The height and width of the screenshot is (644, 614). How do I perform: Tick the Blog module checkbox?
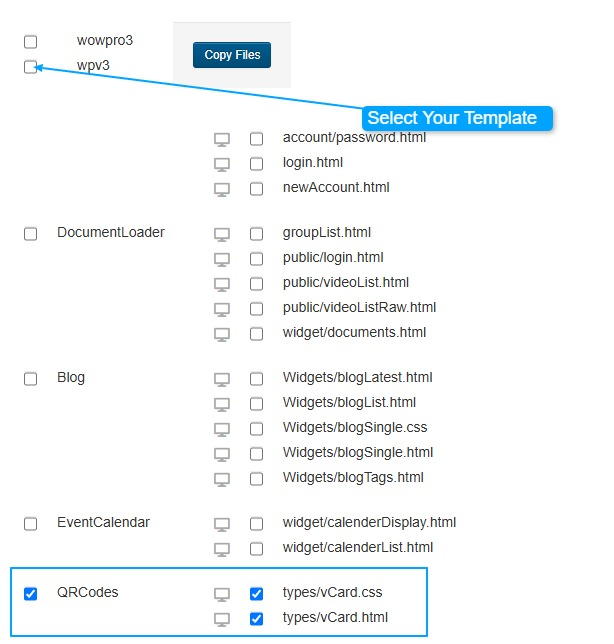[x=31, y=378]
